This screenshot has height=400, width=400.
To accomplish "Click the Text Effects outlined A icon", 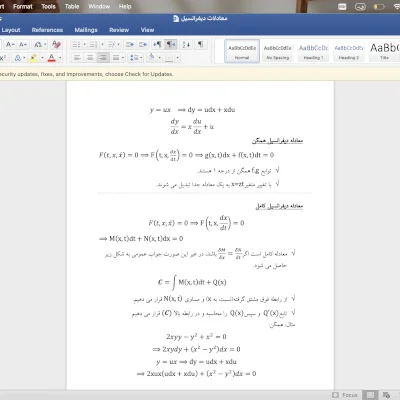I will click(x=18, y=58).
